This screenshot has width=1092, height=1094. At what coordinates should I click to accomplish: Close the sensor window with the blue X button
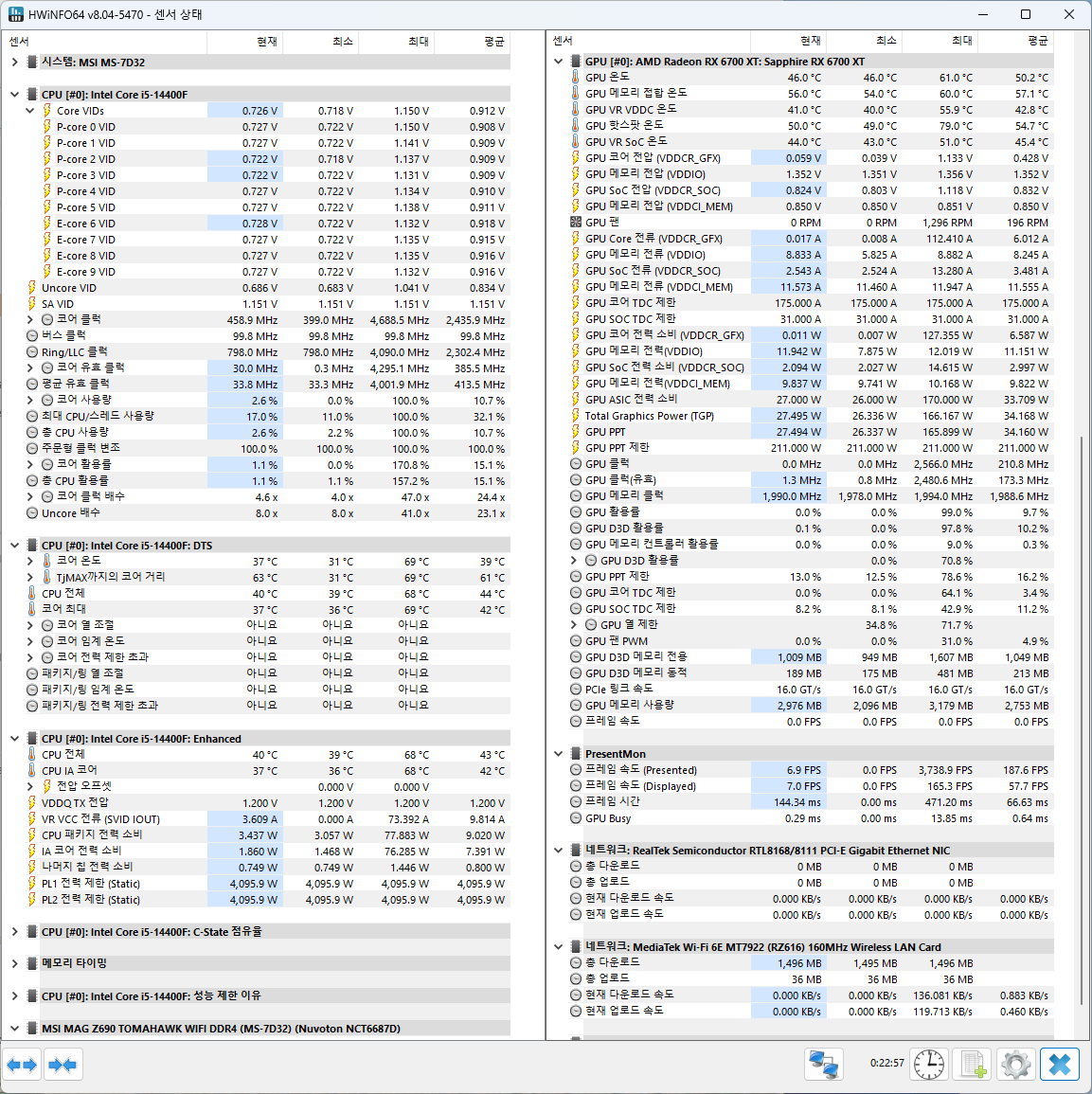(x=1060, y=1065)
